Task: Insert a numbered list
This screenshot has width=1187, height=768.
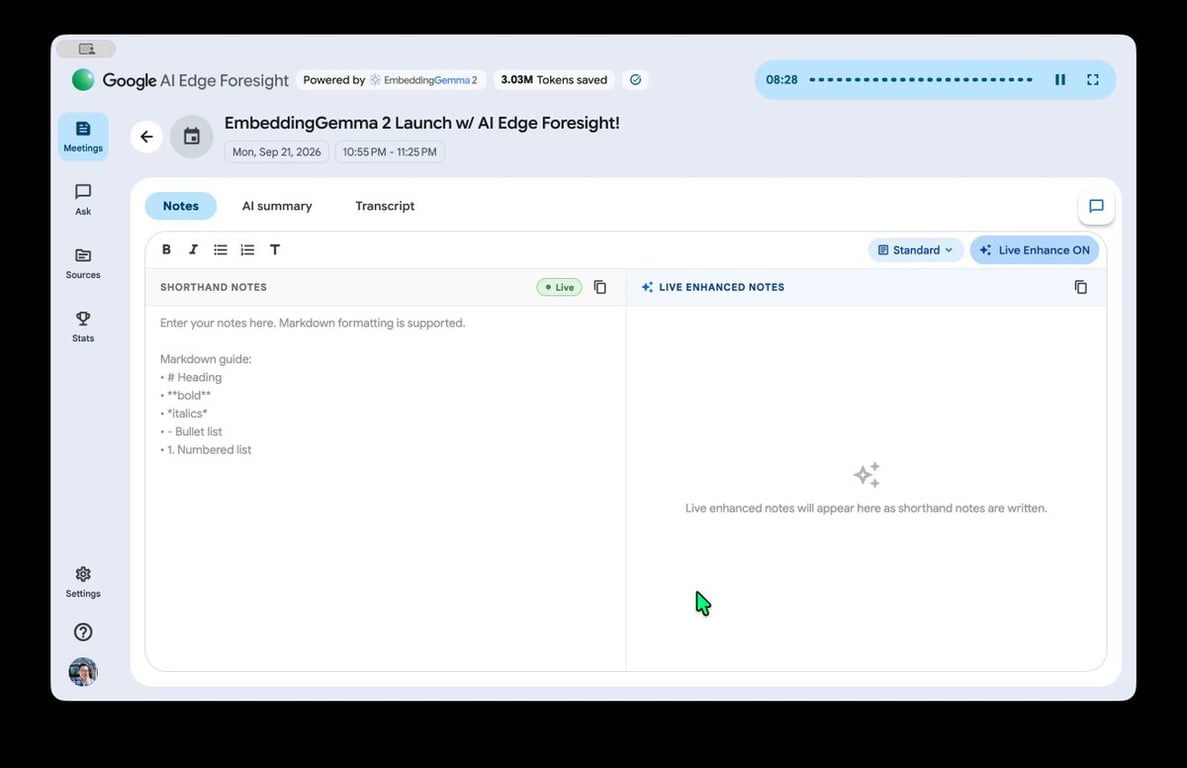Action: pos(248,250)
